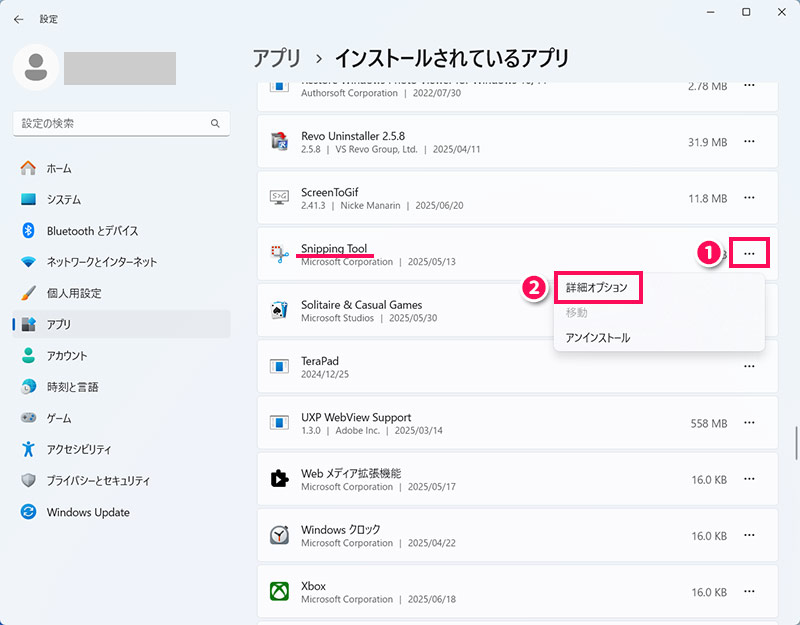The image size is (800, 625).
Task: Click the search magnifier icon
Action: click(215, 123)
